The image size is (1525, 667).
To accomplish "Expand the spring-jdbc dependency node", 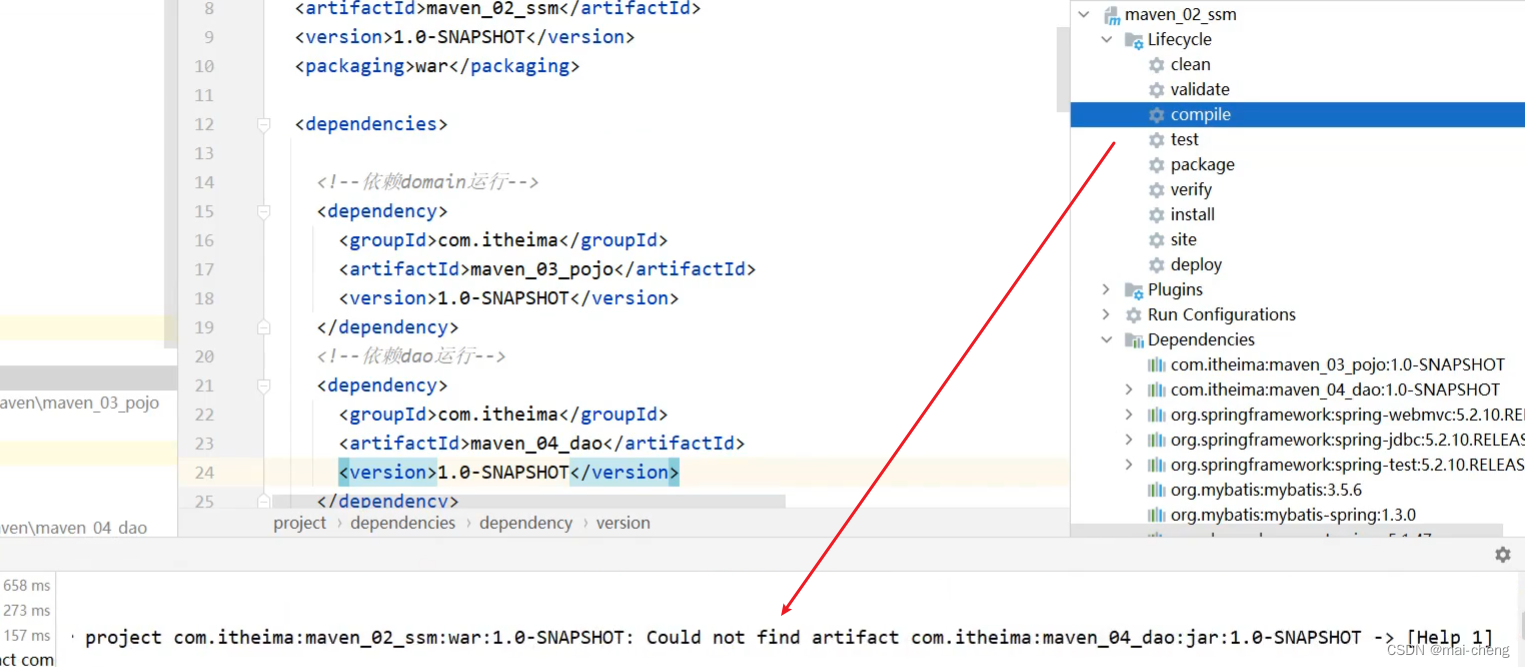I will tap(1129, 440).
